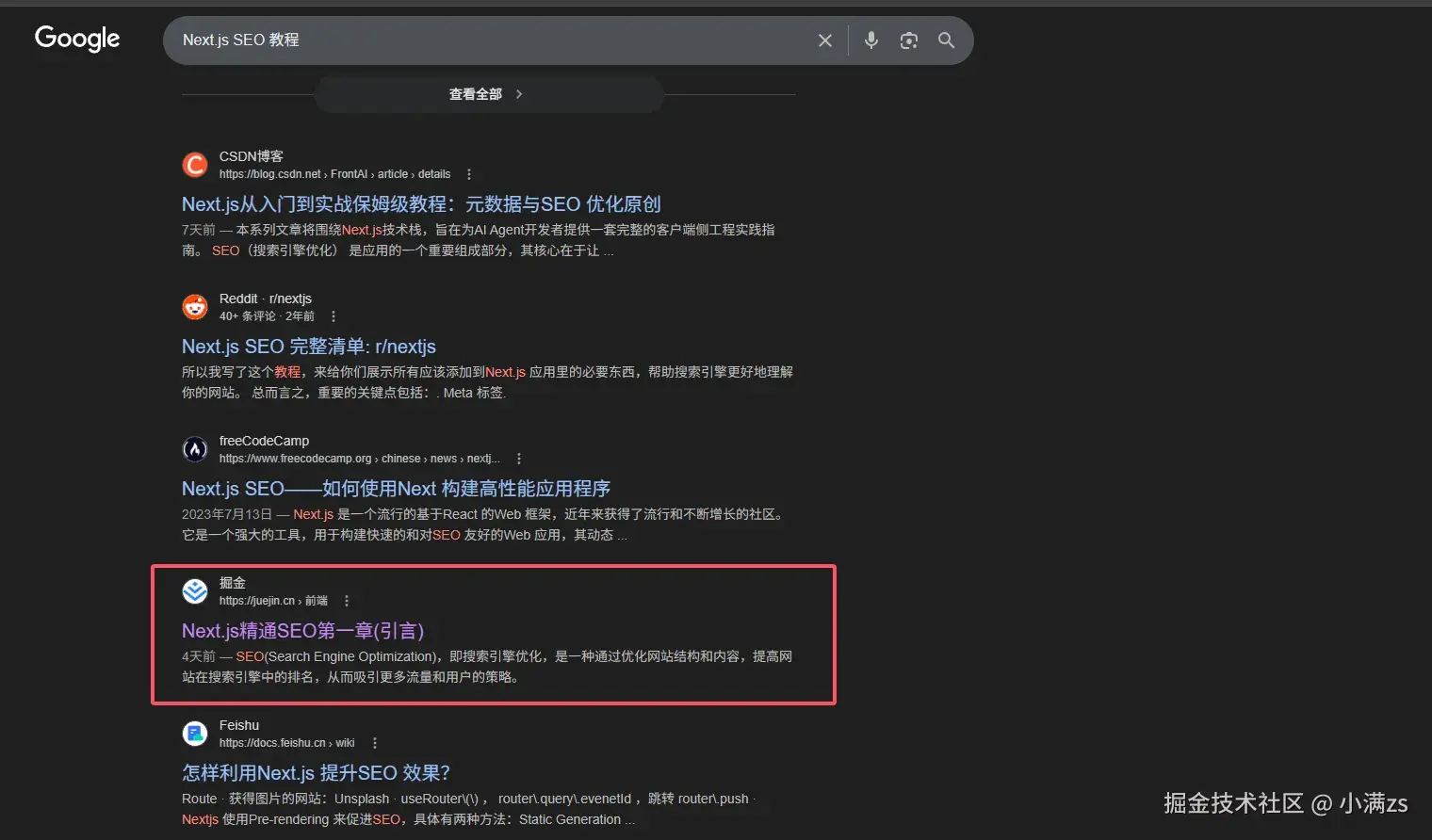Click the magnifier search icon
1432x840 pixels.
pyautogui.click(x=947, y=40)
